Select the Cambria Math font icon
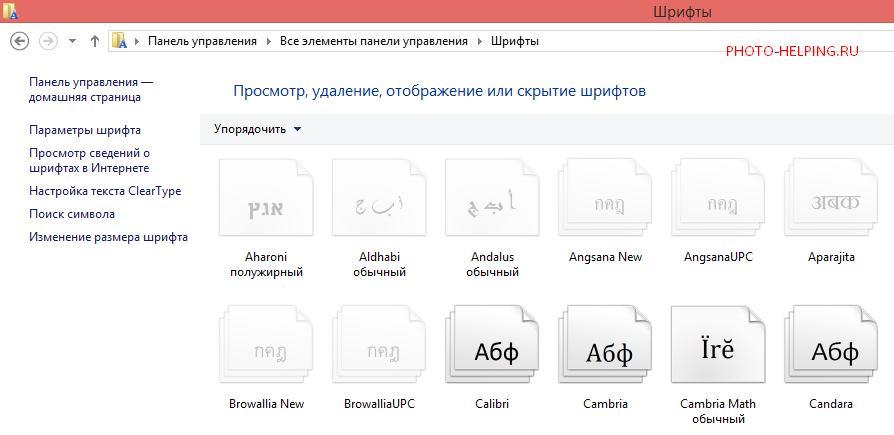This screenshot has width=894, height=435. click(x=718, y=344)
